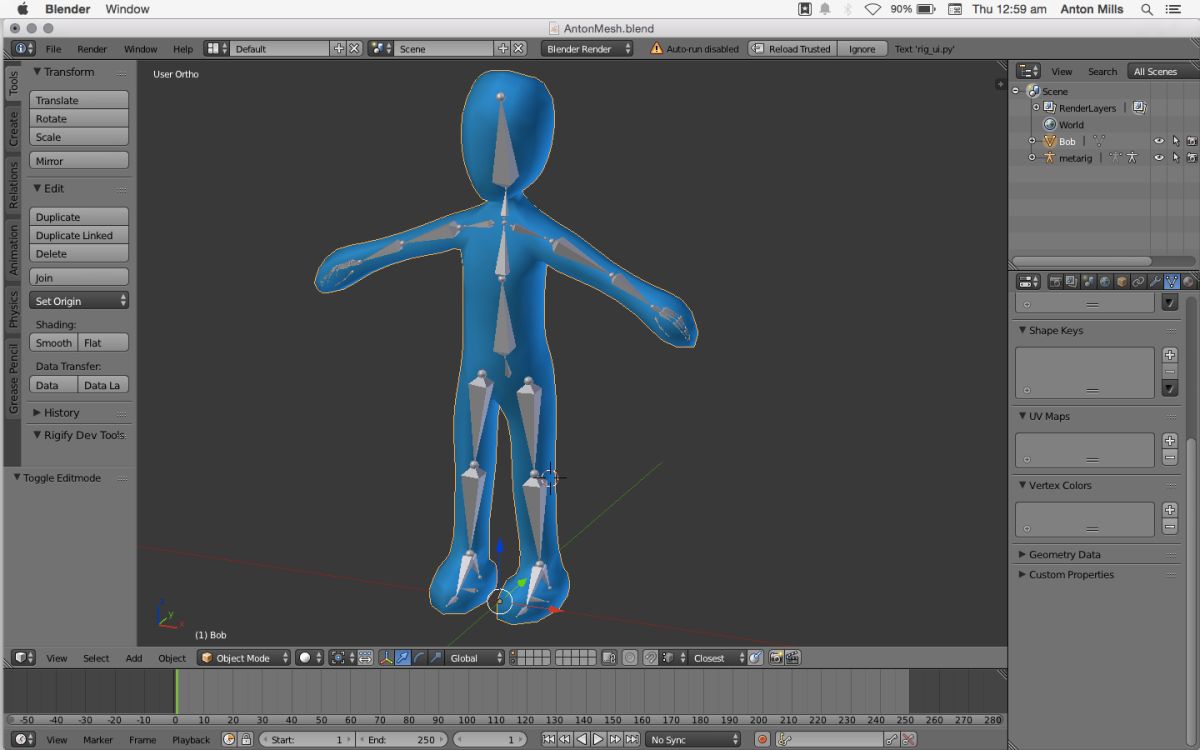Viewport: 1200px width, 750px height.
Task: Jump to the timeline start frame
Action: pos(548,740)
